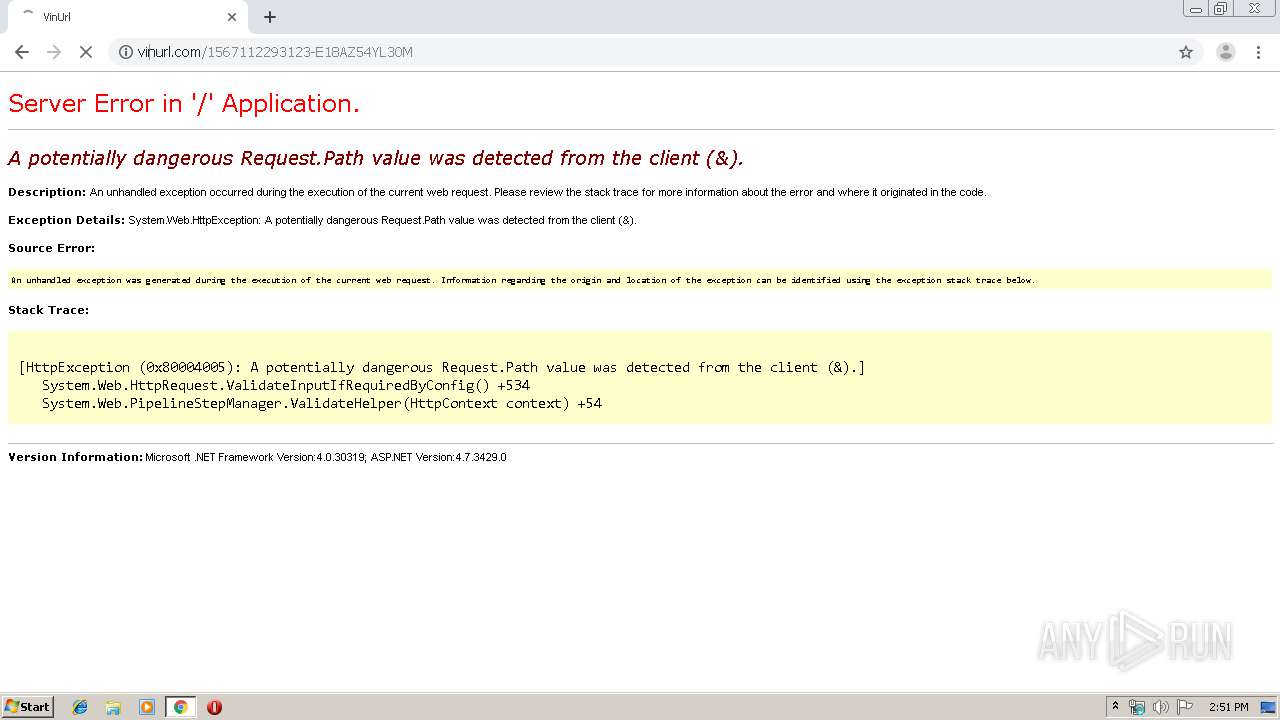1280x720 pixels.
Task: Launch Internet Explorer from taskbar
Action: [80, 707]
